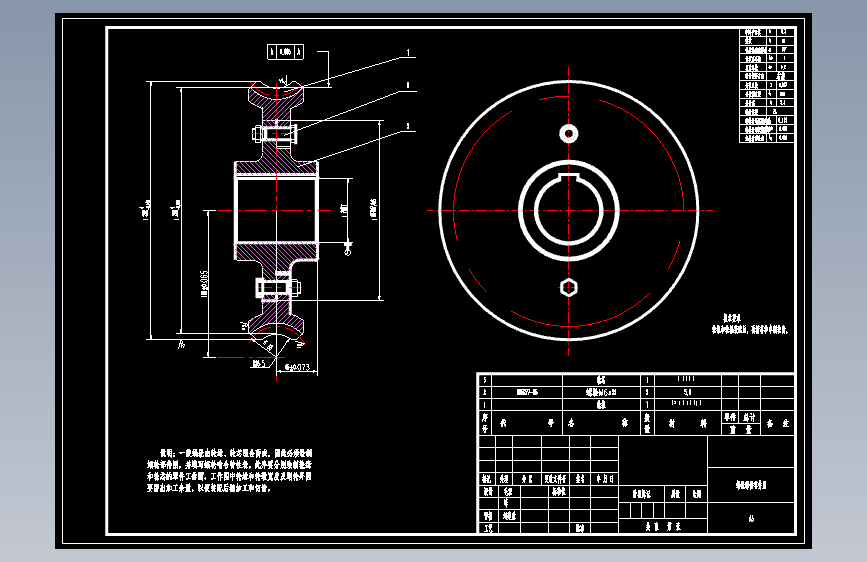
Task: Click the technical requirements note right of wheel
Action: [749, 324]
